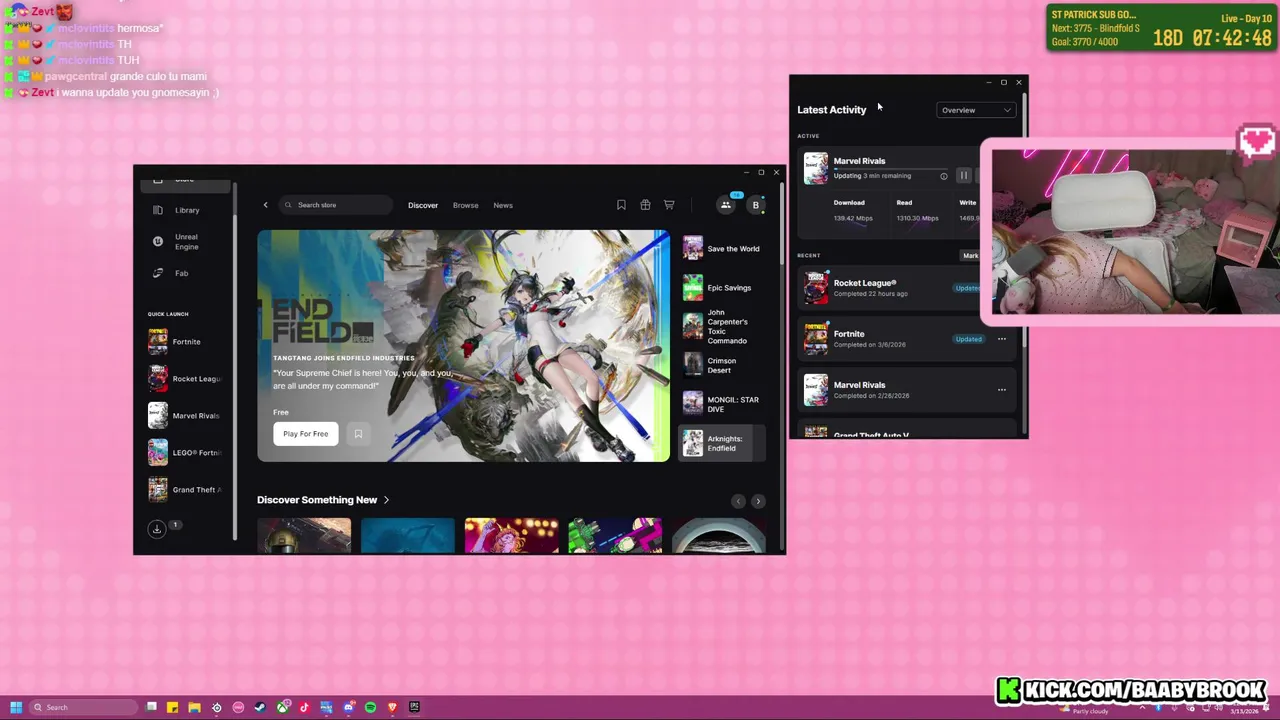Click the Windows taskbar Search box
This screenshot has width=1280, height=720.
[x=83, y=708]
